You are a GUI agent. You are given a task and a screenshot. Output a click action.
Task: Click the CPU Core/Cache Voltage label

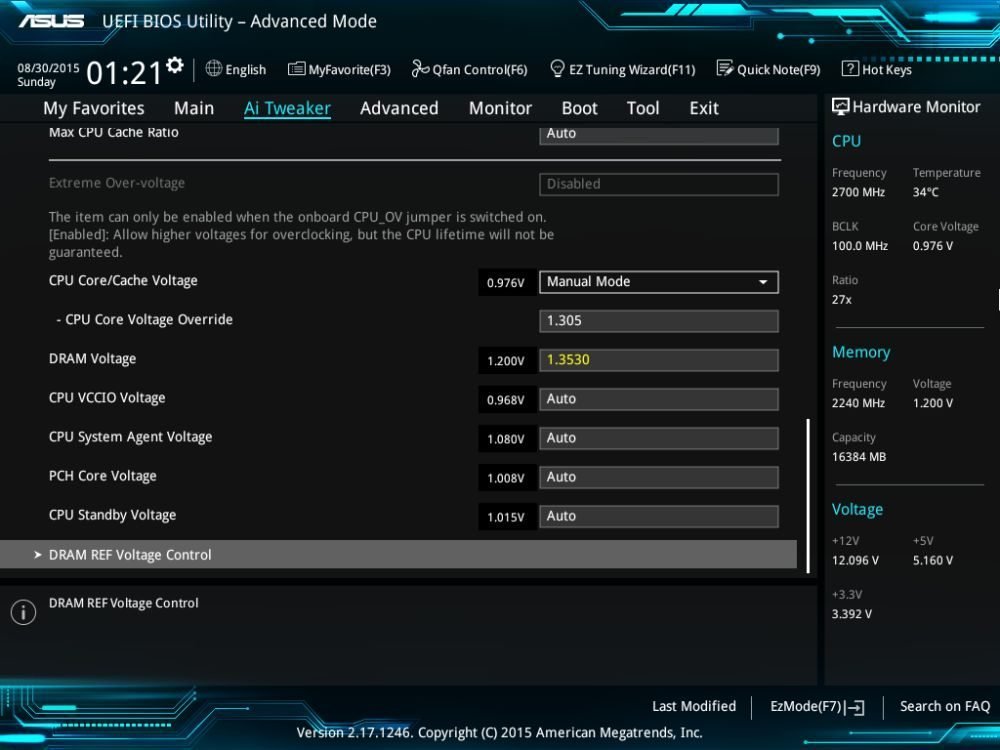pyautogui.click(x=123, y=281)
